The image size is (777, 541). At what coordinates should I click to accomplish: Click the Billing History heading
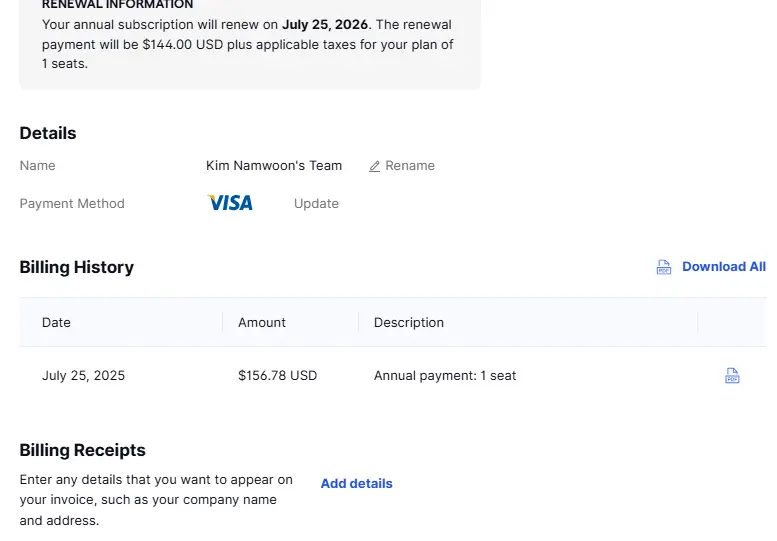click(x=77, y=268)
